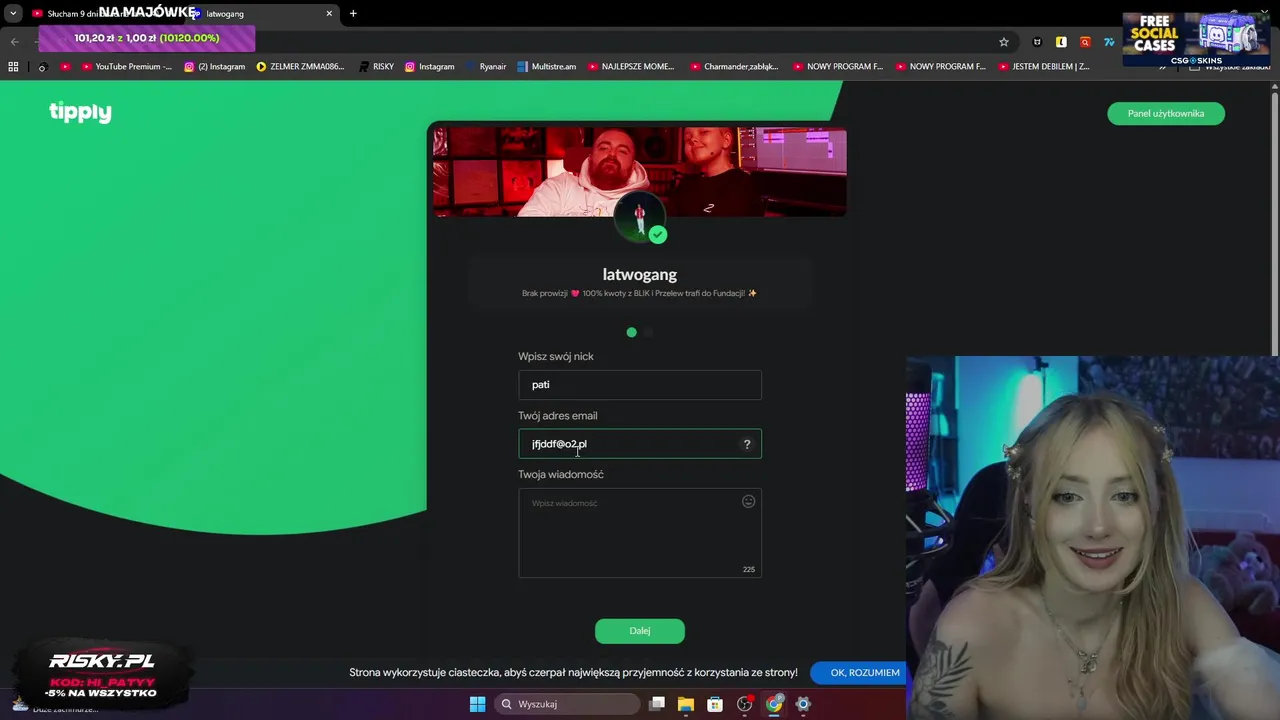This screenshot has height=720, width=1280.
Task: Open Microsoft Store from the taskbar
Action: click(715, 704)
